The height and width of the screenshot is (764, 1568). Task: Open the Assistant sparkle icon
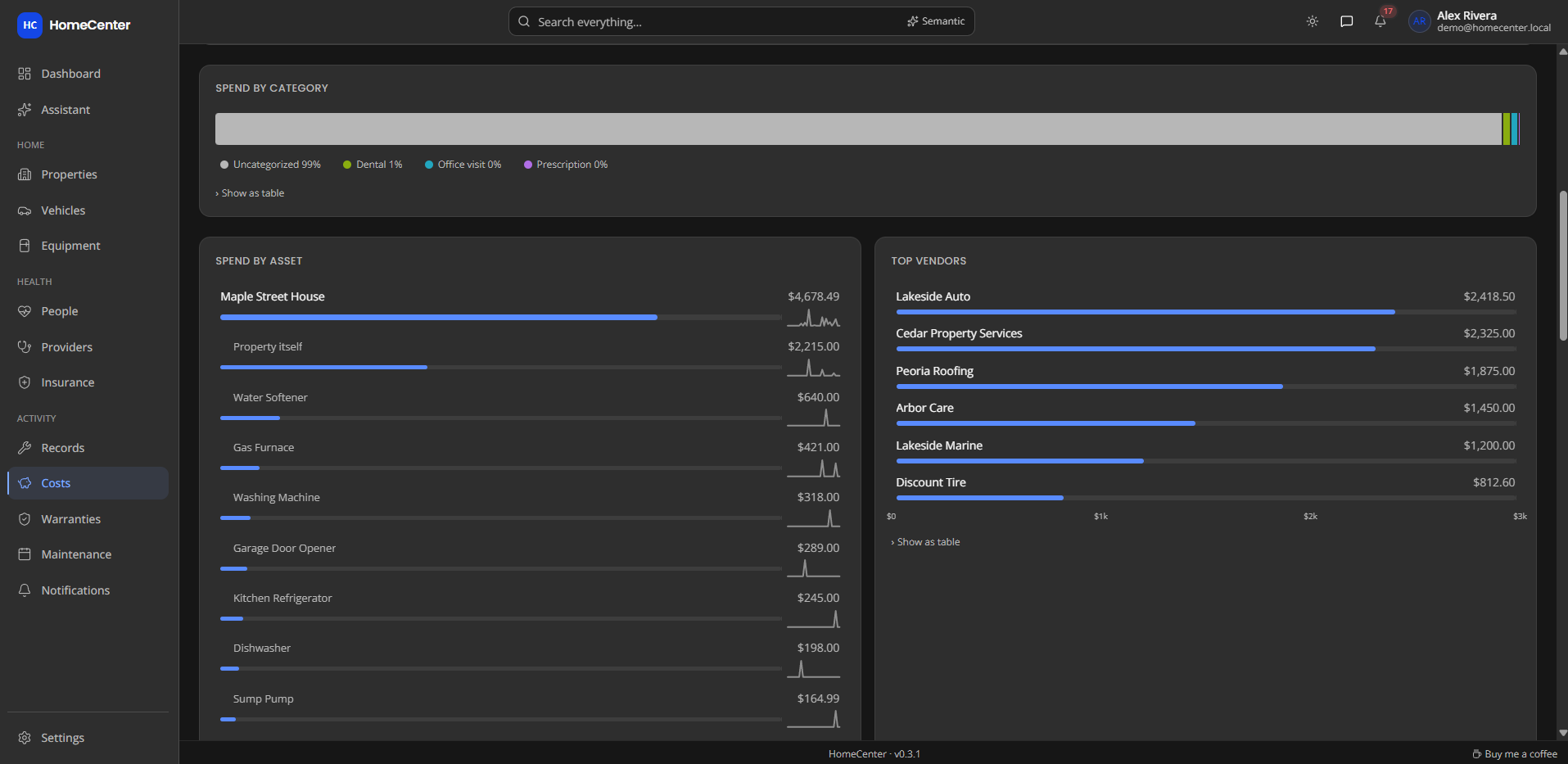point(25,110)
